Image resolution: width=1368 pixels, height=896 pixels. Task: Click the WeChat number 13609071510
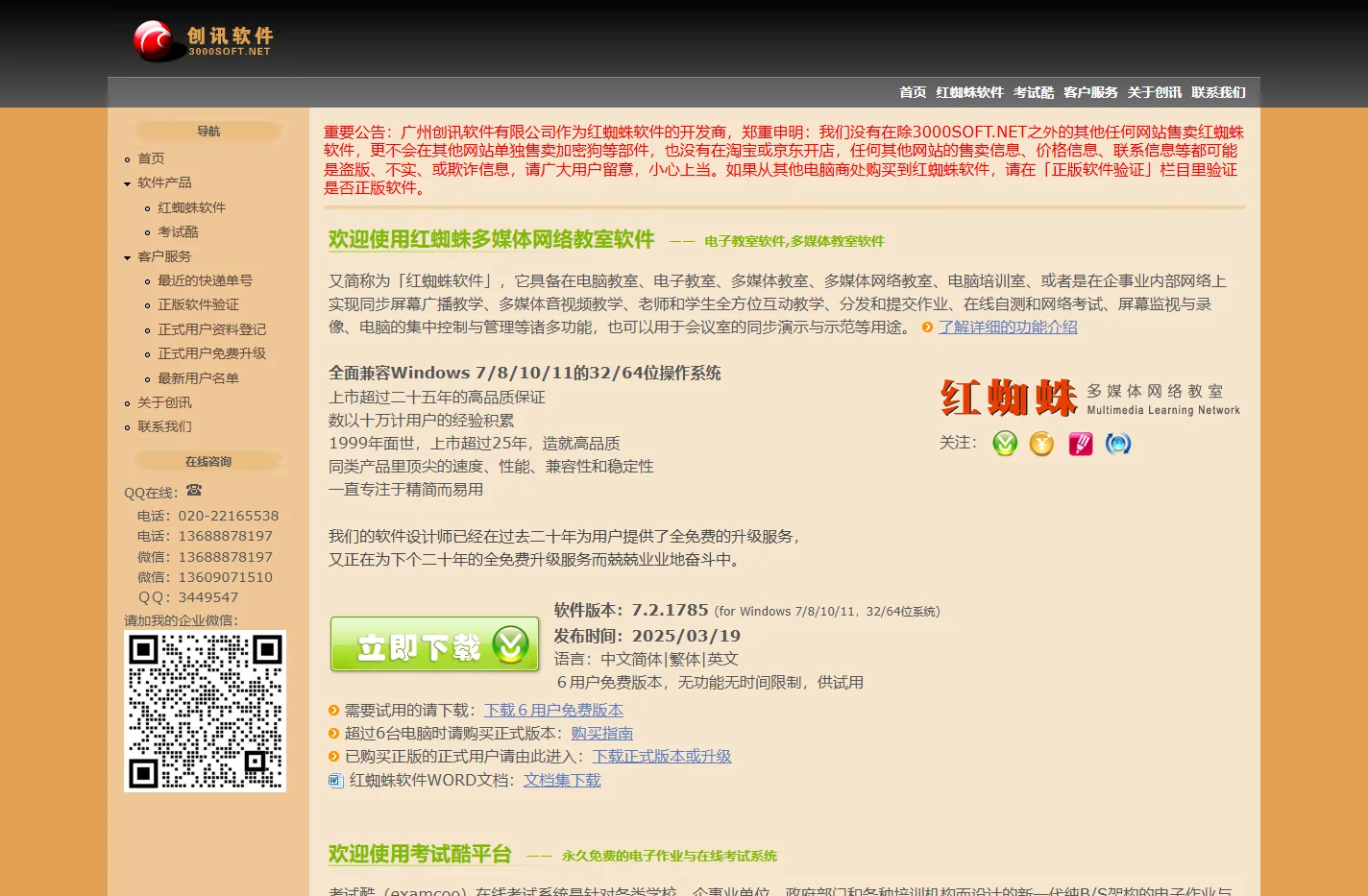click(226, 577)
